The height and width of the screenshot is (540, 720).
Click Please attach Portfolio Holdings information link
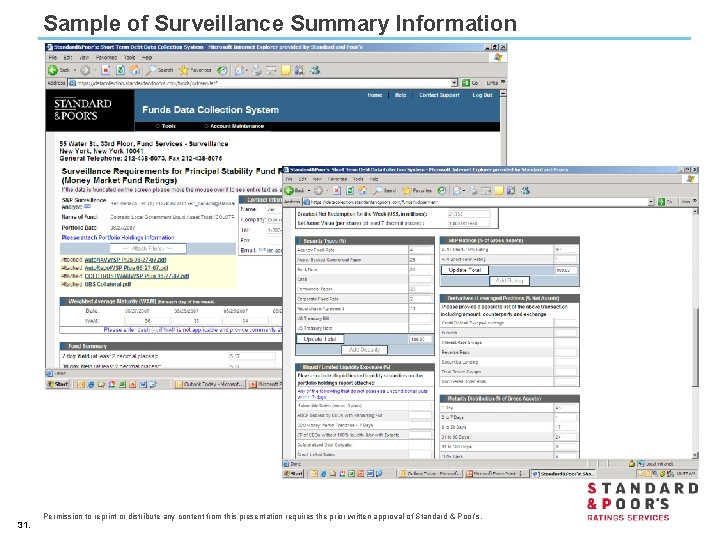point(118,237)
